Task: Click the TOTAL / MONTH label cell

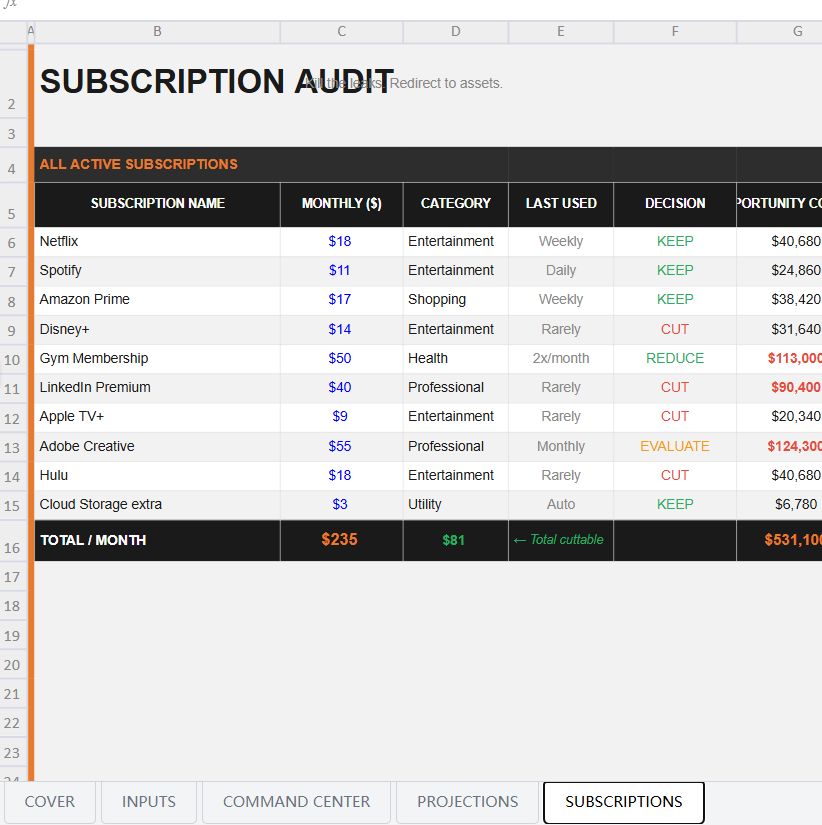Action: point(157,540)
